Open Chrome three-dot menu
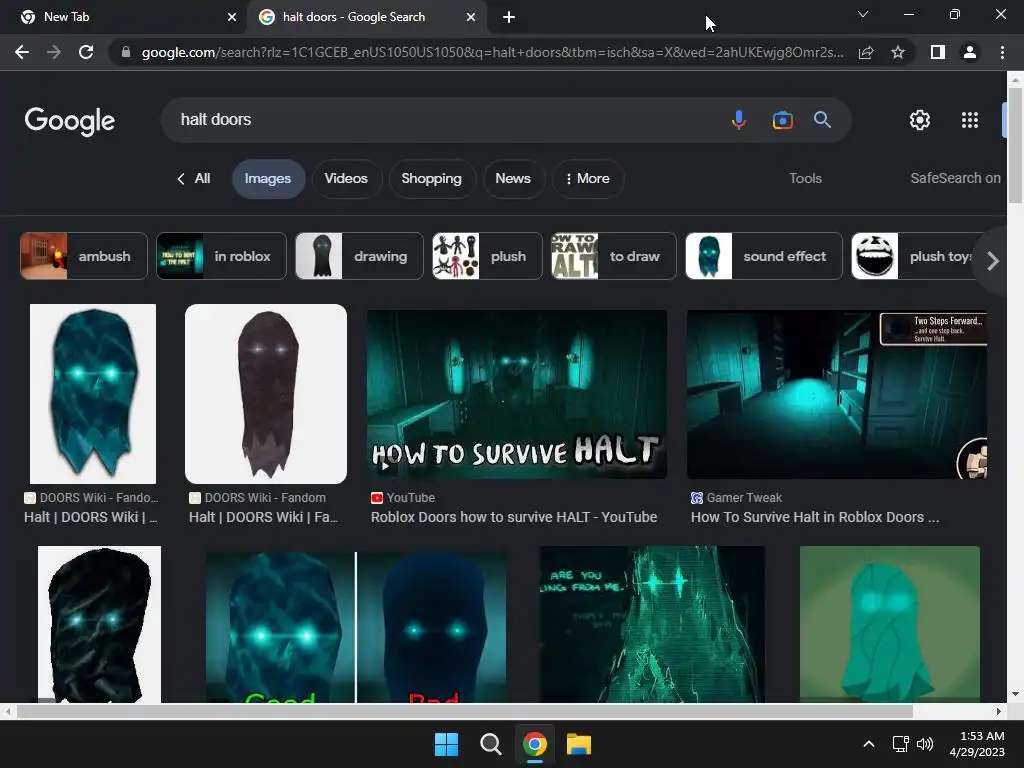The height and width of the screenshot is (768, 1024). (x=1002, y=52)
